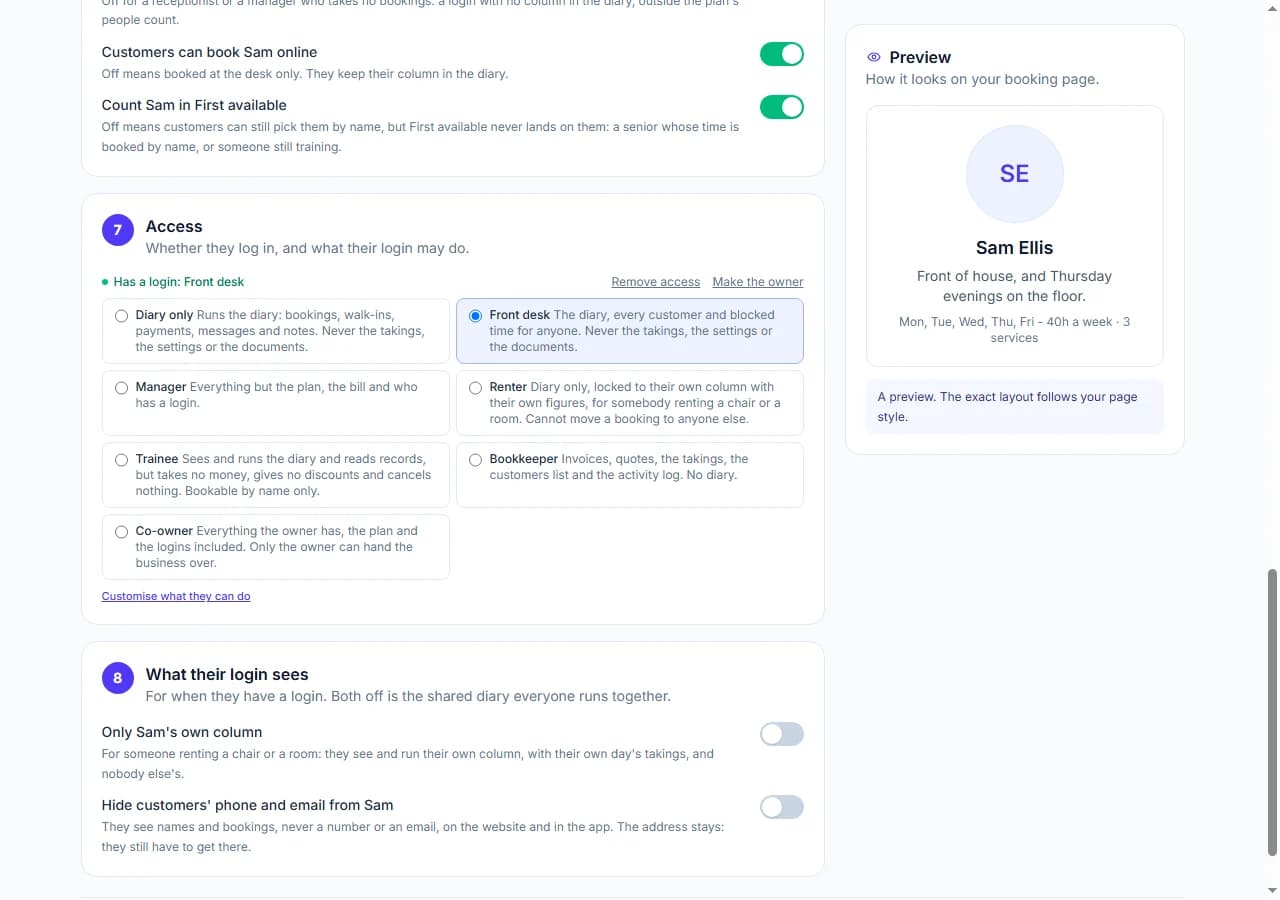Pick the Renter access role
This screenshot has width=1280, height=900.
coord(630,403)
